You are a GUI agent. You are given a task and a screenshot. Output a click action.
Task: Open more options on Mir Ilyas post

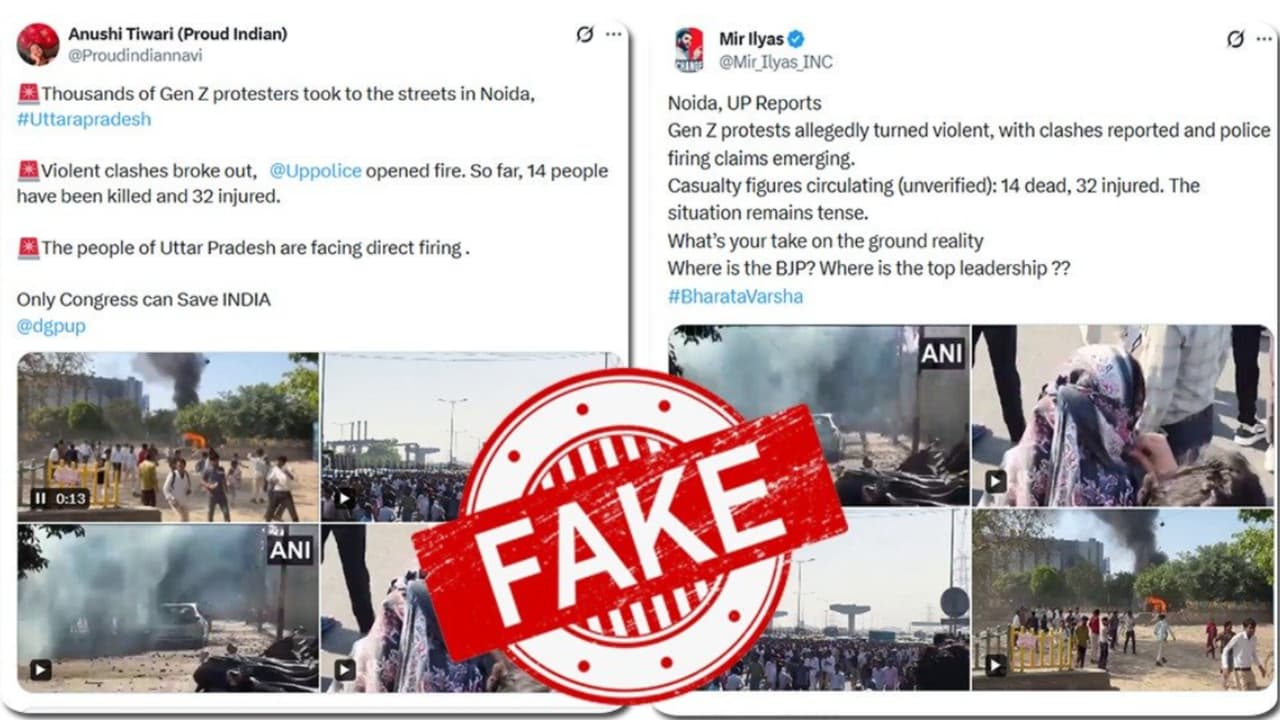pos(1264,39)
